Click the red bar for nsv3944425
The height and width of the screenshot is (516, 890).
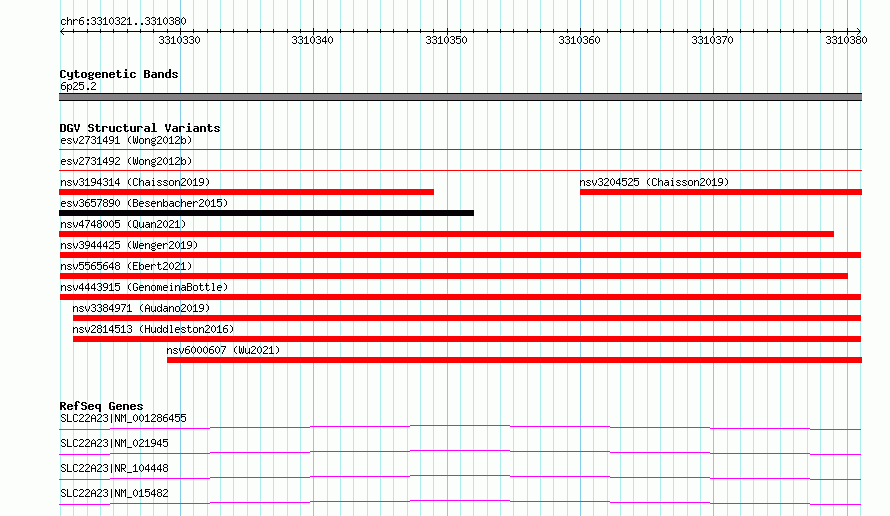(460, 255)
